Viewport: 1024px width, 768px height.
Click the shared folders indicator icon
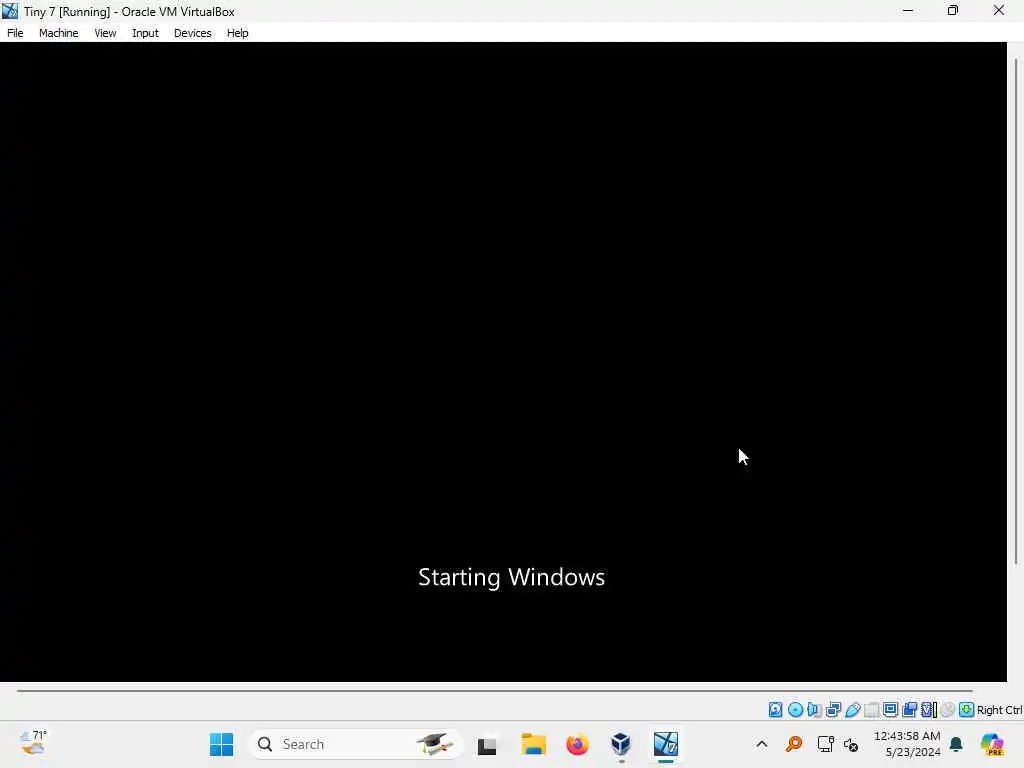tap(872, 710)
